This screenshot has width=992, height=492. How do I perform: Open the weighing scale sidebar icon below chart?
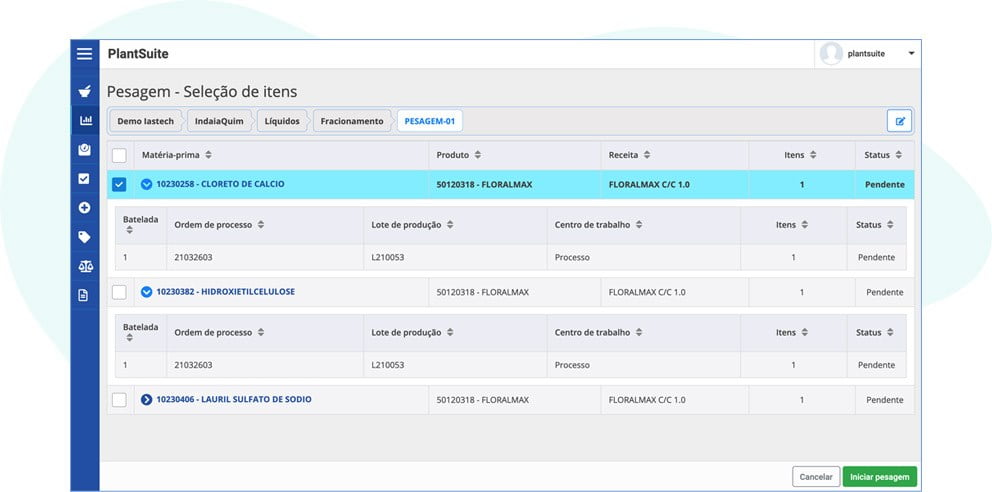pos(84,150)
